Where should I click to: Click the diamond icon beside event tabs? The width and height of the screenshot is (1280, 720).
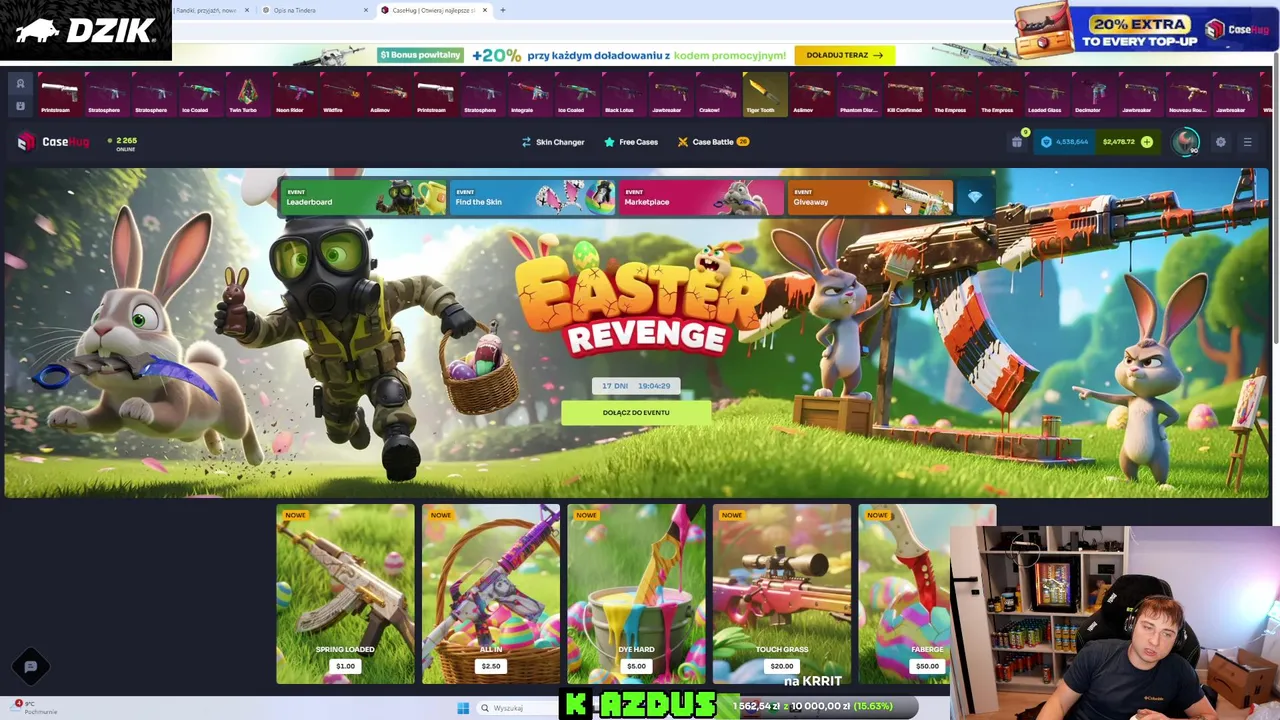click(975, 198)
